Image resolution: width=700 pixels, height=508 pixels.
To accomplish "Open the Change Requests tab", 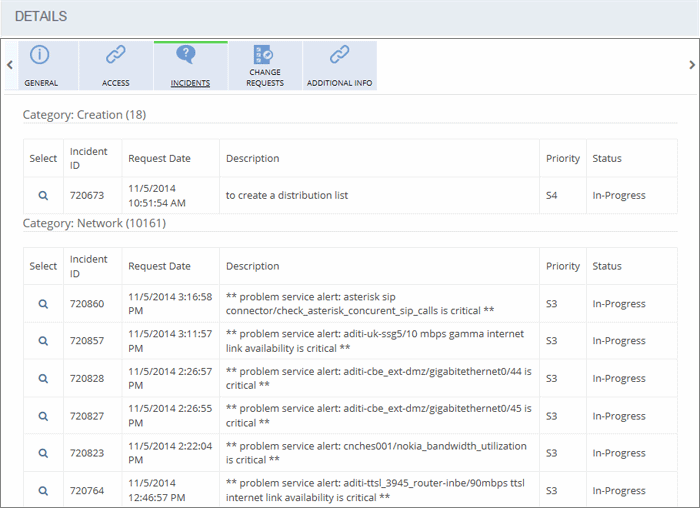I will (265, 66).
